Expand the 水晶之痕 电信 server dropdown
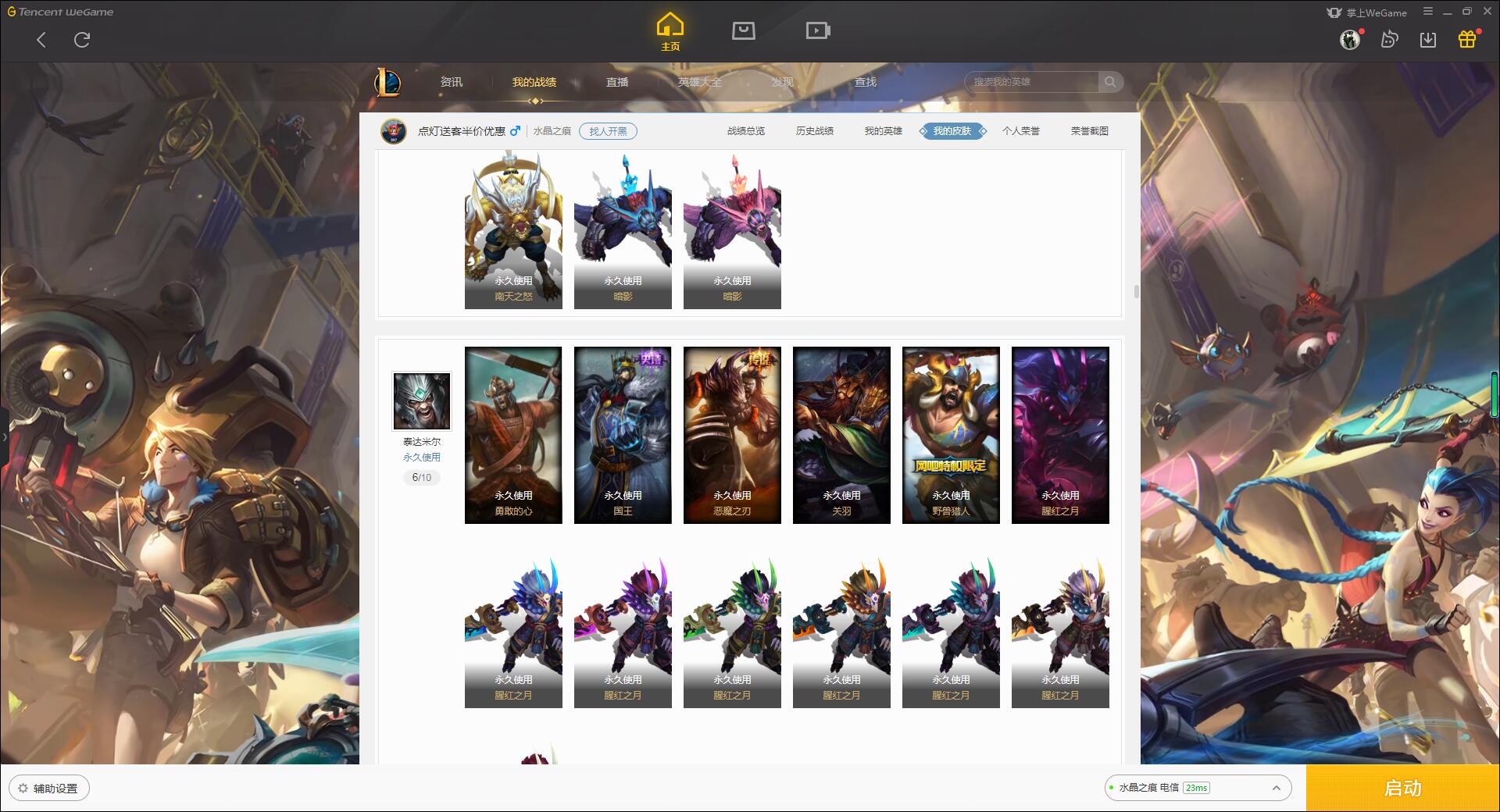The height and width of the screenshot is (812, 1500). tap(1198, 788)
